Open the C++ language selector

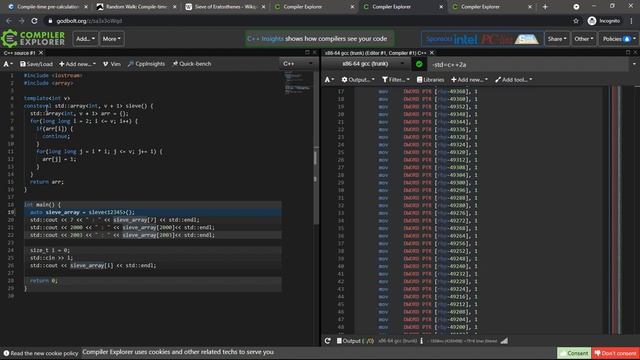298,64
